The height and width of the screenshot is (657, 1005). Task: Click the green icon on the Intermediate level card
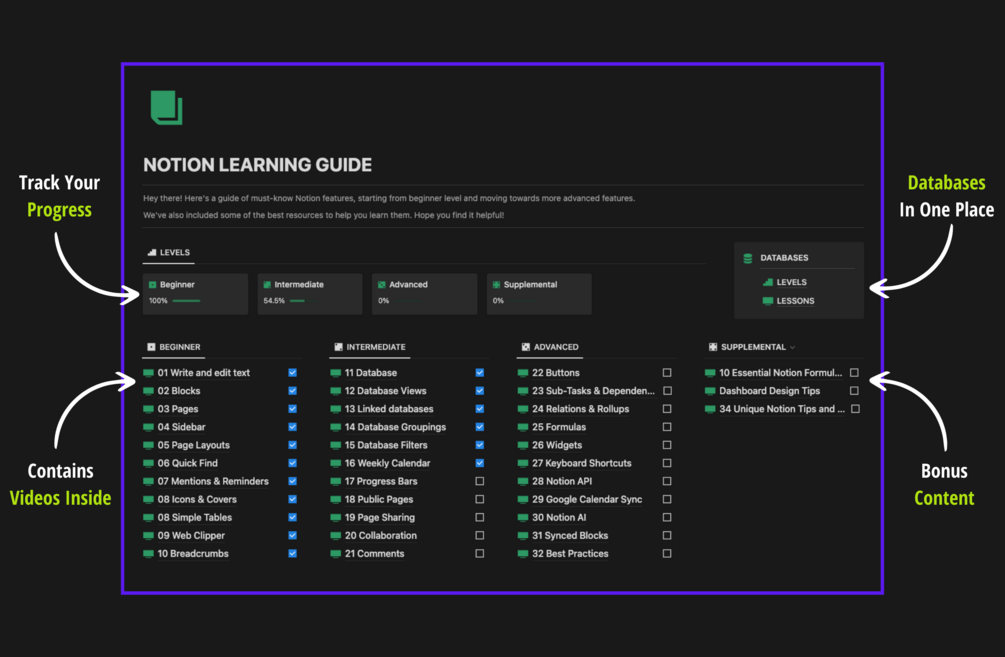tap(267, 285)
